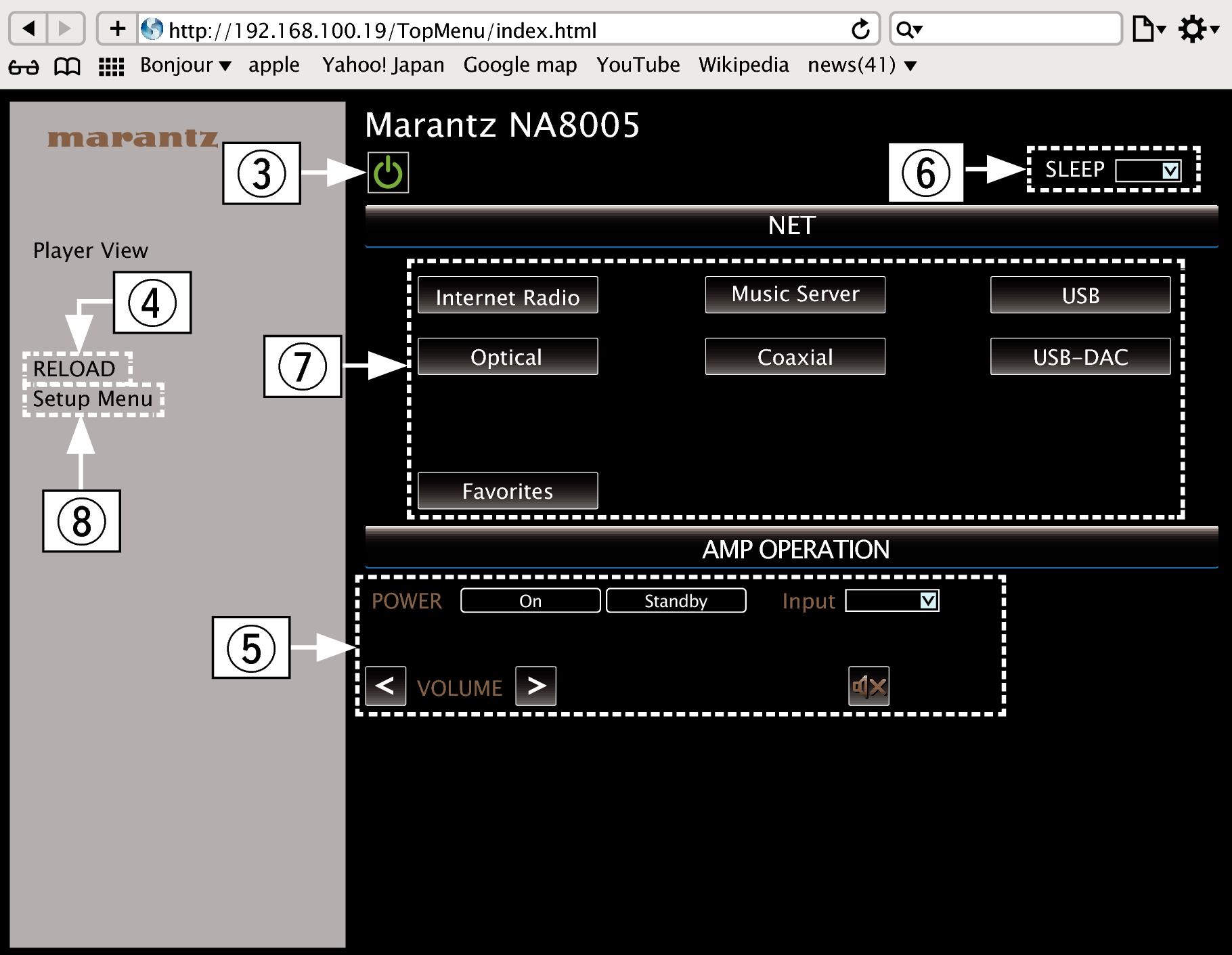
Task: Click the NET section header
Action: [791, 226]
